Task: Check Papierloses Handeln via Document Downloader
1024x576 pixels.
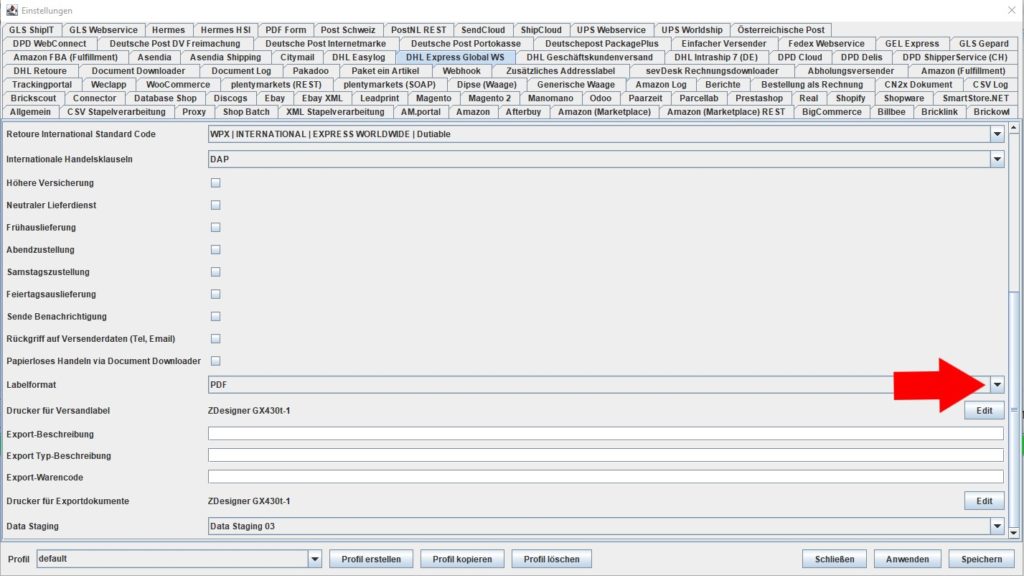Action: (x=216, y=360)
